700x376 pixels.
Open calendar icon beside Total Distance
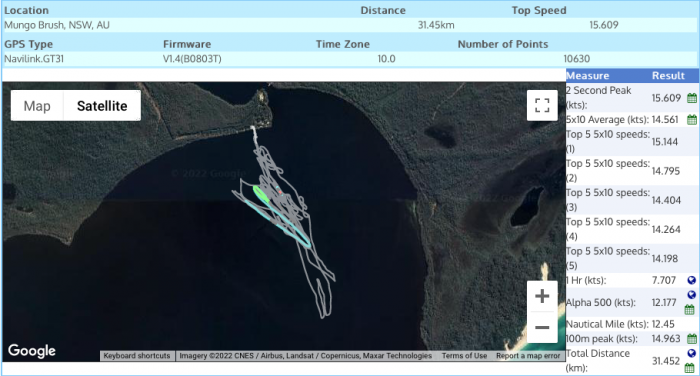pyautogui.click(x=690, y=368)
